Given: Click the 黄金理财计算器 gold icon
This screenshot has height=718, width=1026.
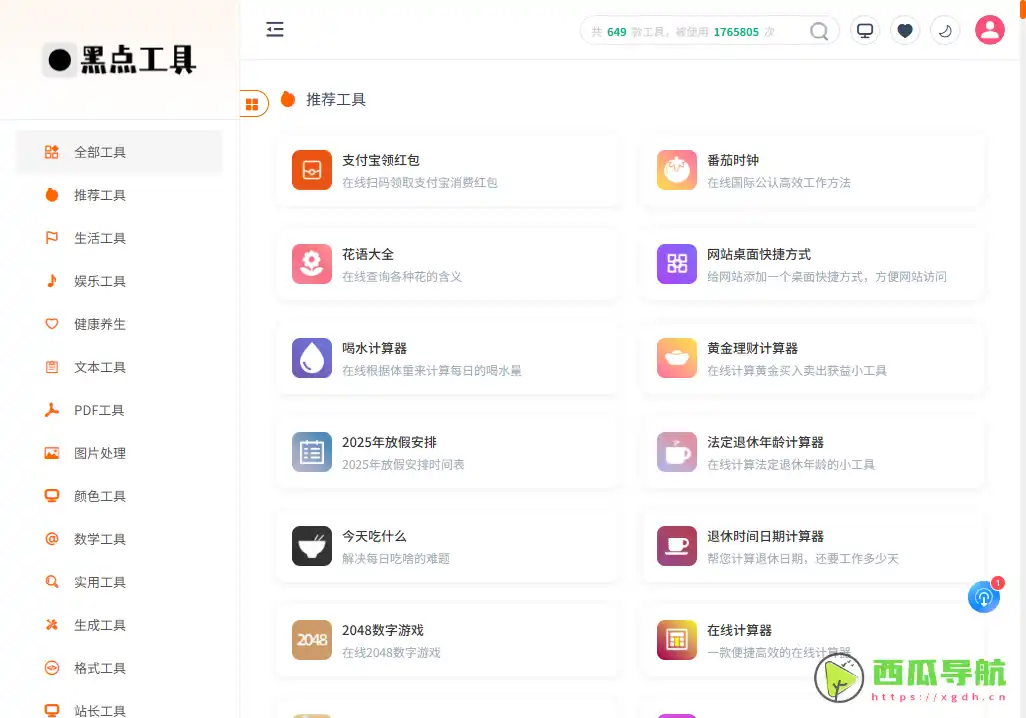Looking at the screenshot, I should (677, 358).
